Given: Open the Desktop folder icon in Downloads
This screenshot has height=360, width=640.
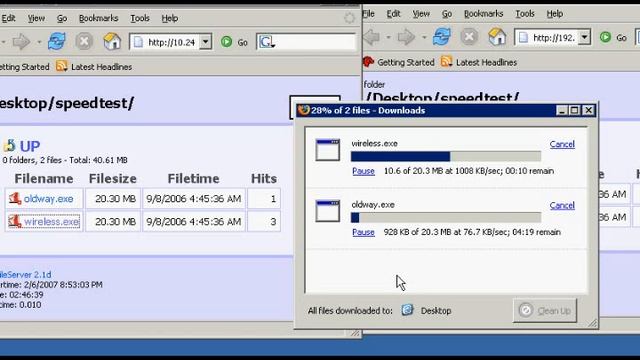Looking at the screenshot, I should pyautogui.click(x=407, y=310).
